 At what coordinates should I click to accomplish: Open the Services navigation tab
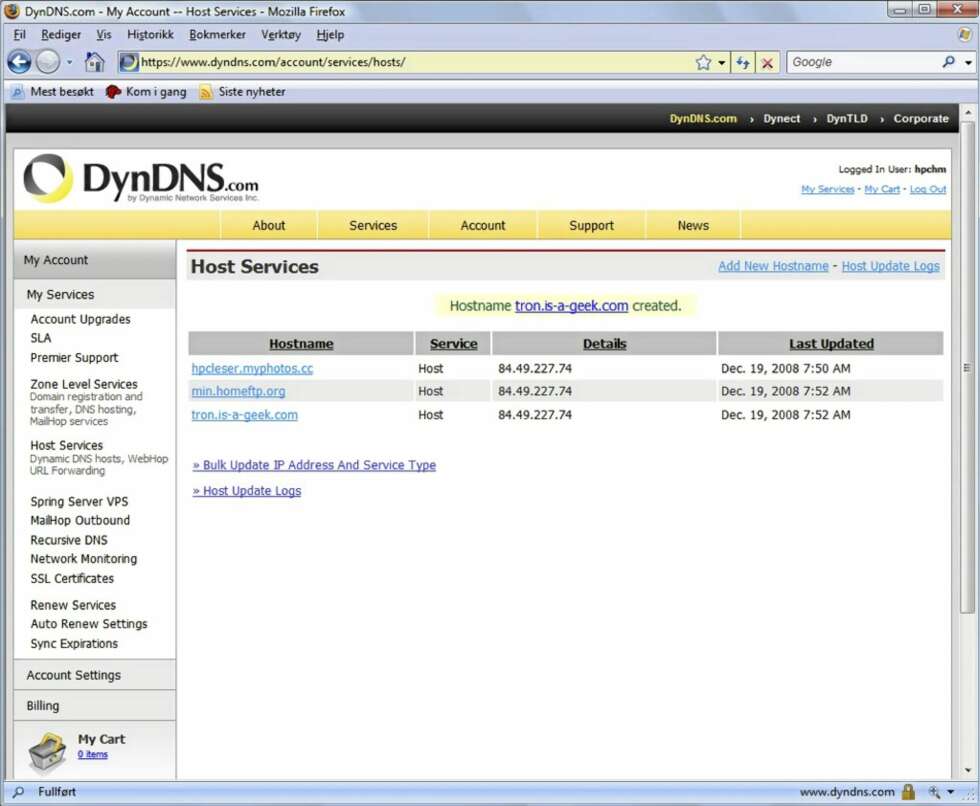click(x=373, y=226)
